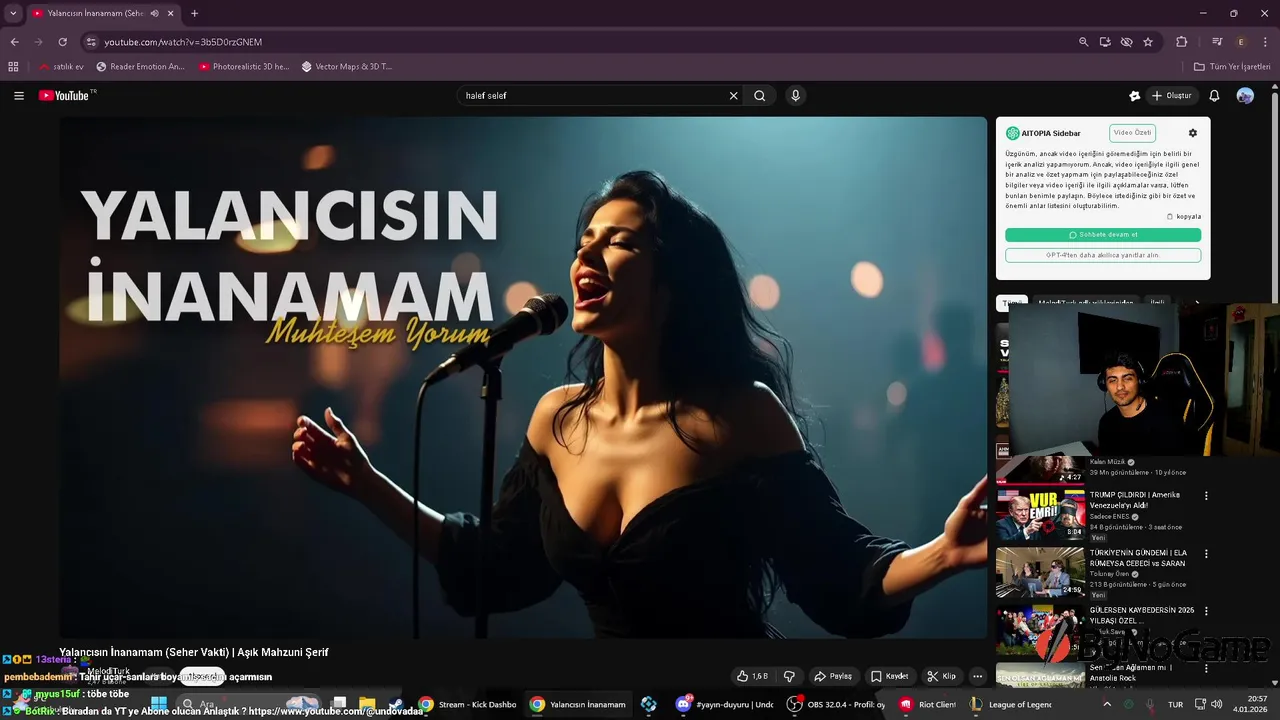Like the video with thumbs up
The width and height of the screenshot is (1280, 720).
752,676
